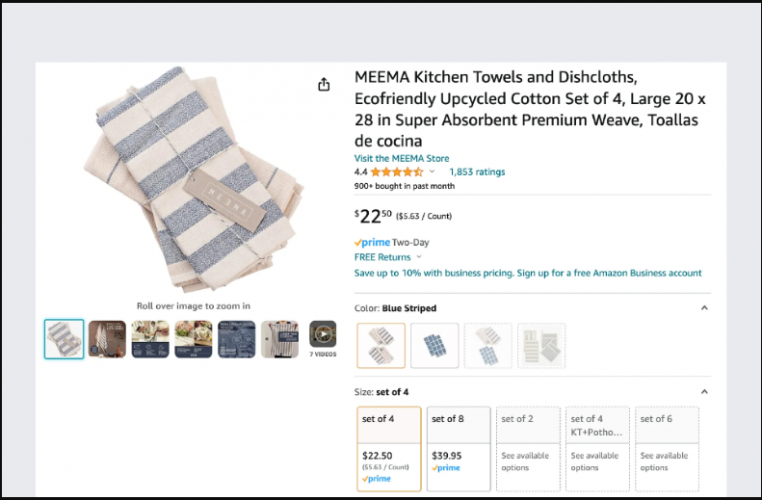The height and width of the screenshot is (500, 762).
Task: Select the set of 8 size option
Action: point(459,448)
